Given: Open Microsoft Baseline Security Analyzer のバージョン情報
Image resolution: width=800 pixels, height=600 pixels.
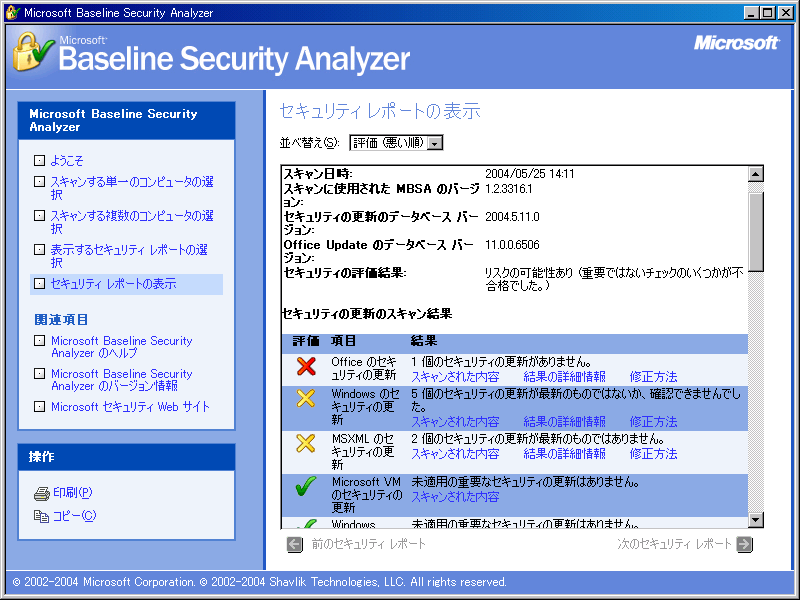Looking at the screenshot, I should 121,380.
